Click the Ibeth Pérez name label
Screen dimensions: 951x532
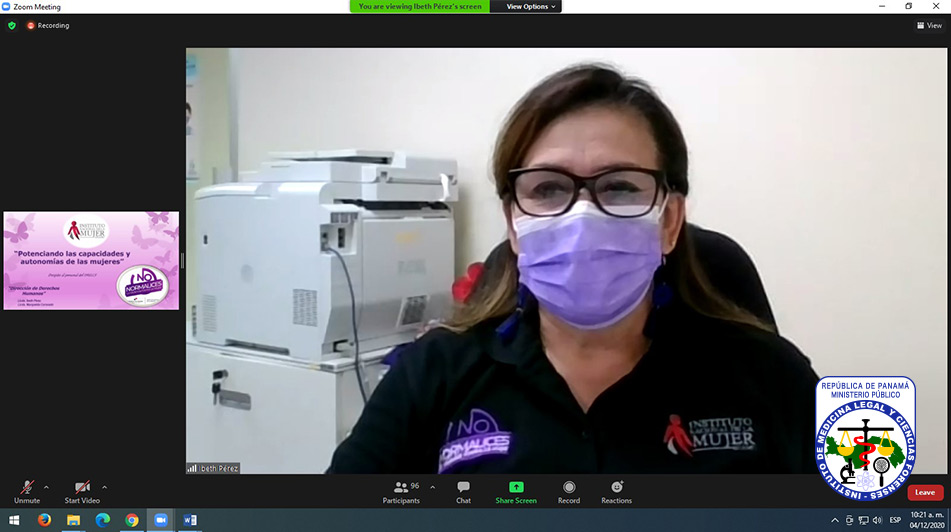coord(213,468)
